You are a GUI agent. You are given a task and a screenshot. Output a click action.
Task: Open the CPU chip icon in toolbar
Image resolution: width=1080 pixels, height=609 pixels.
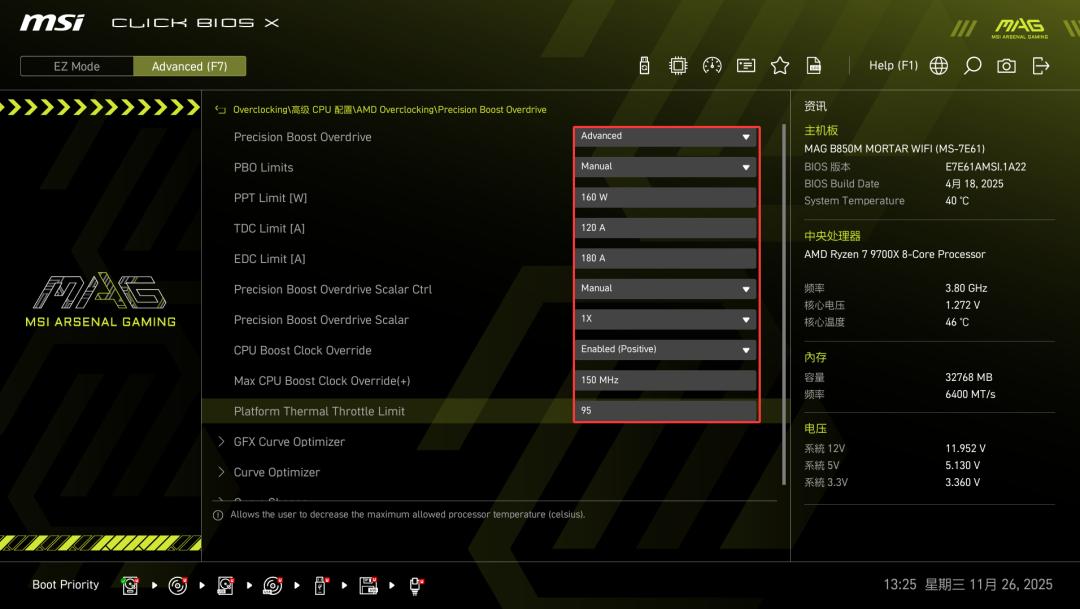click(x=678, y=66)
